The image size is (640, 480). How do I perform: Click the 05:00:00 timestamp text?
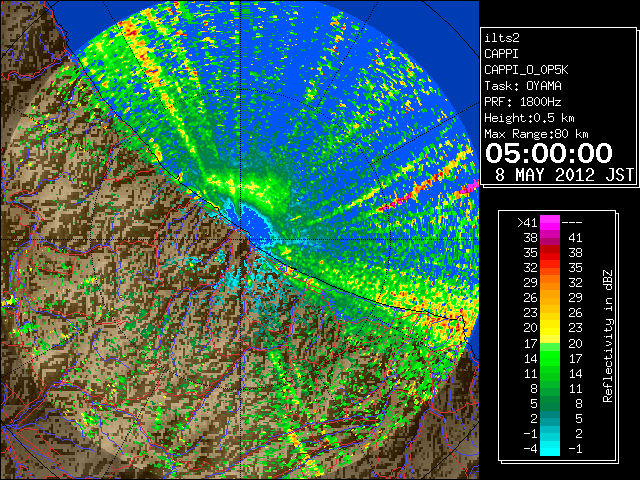[549, 153]
